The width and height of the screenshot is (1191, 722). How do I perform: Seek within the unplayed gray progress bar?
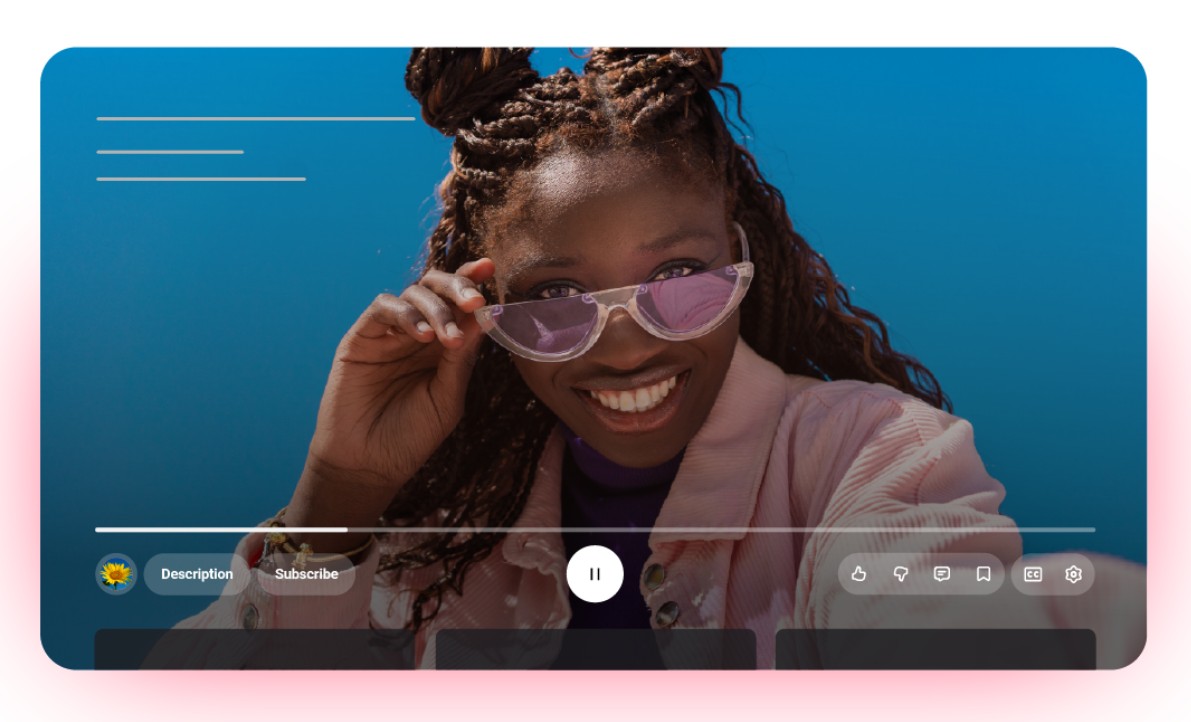click(720, 529)
